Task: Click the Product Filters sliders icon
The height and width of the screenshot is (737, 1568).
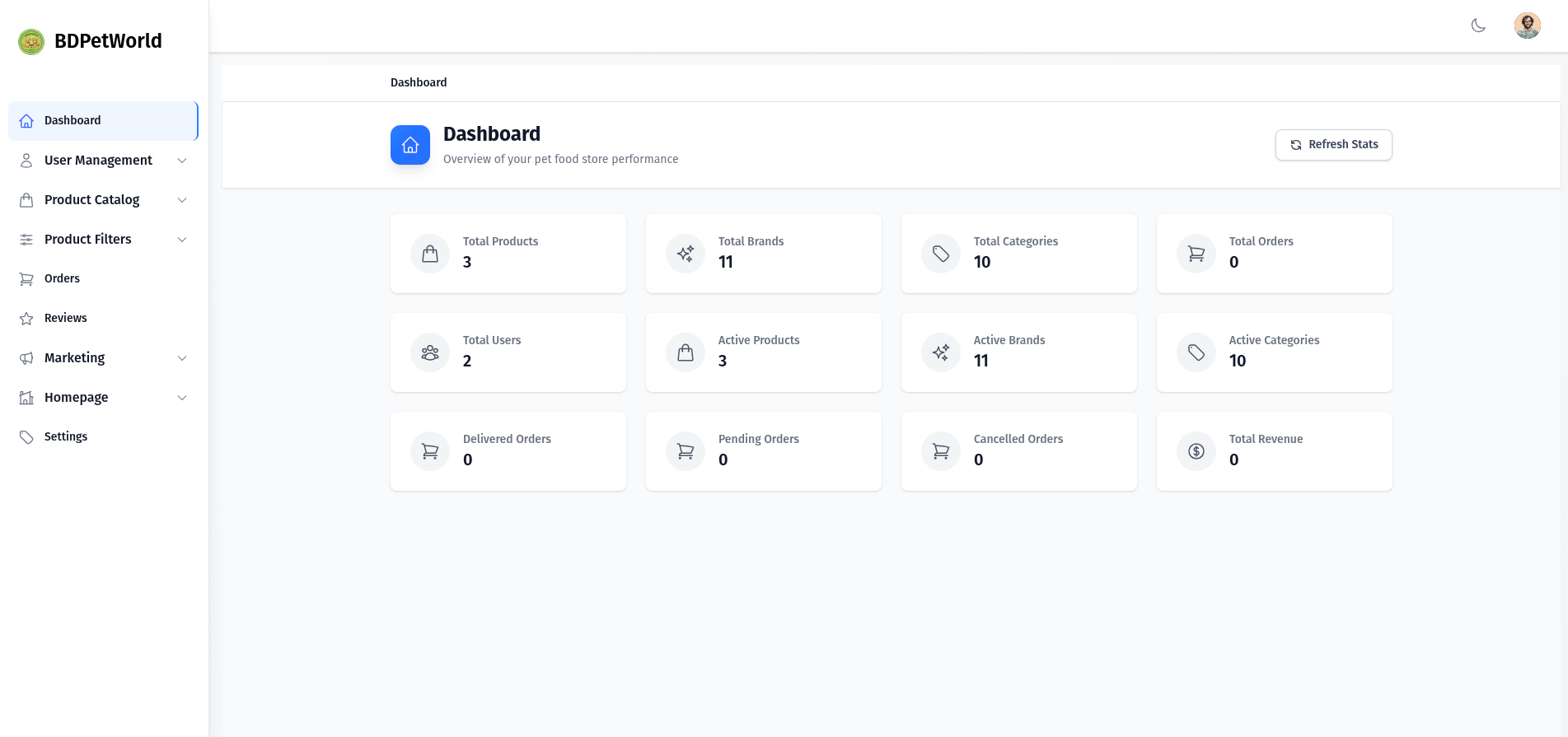Action: (26, 240)
